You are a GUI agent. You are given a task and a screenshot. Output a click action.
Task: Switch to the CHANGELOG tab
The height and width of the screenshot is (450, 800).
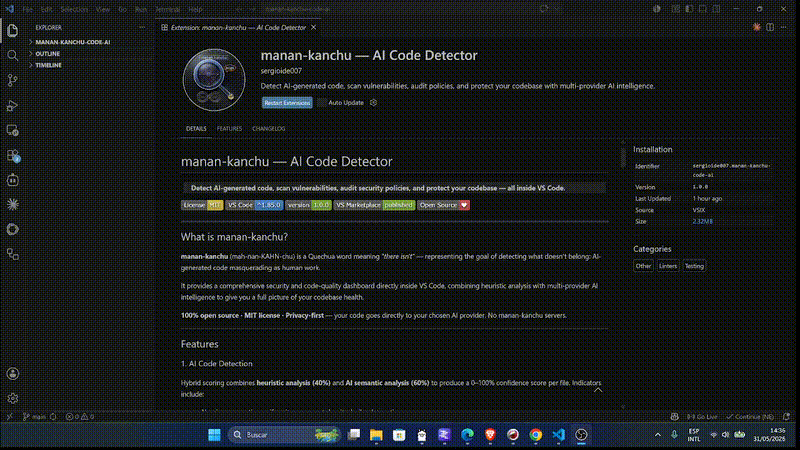(x=268, y=129)
